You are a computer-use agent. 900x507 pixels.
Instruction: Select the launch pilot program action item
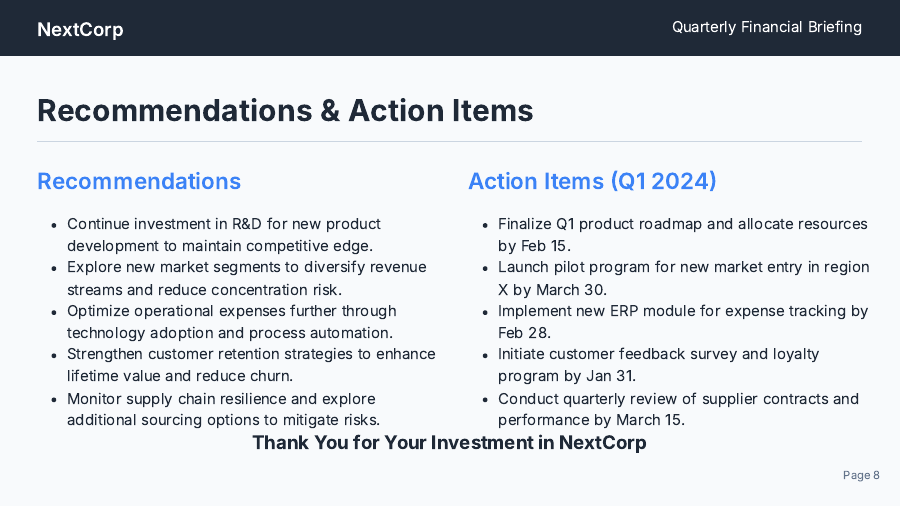(683, 278)
